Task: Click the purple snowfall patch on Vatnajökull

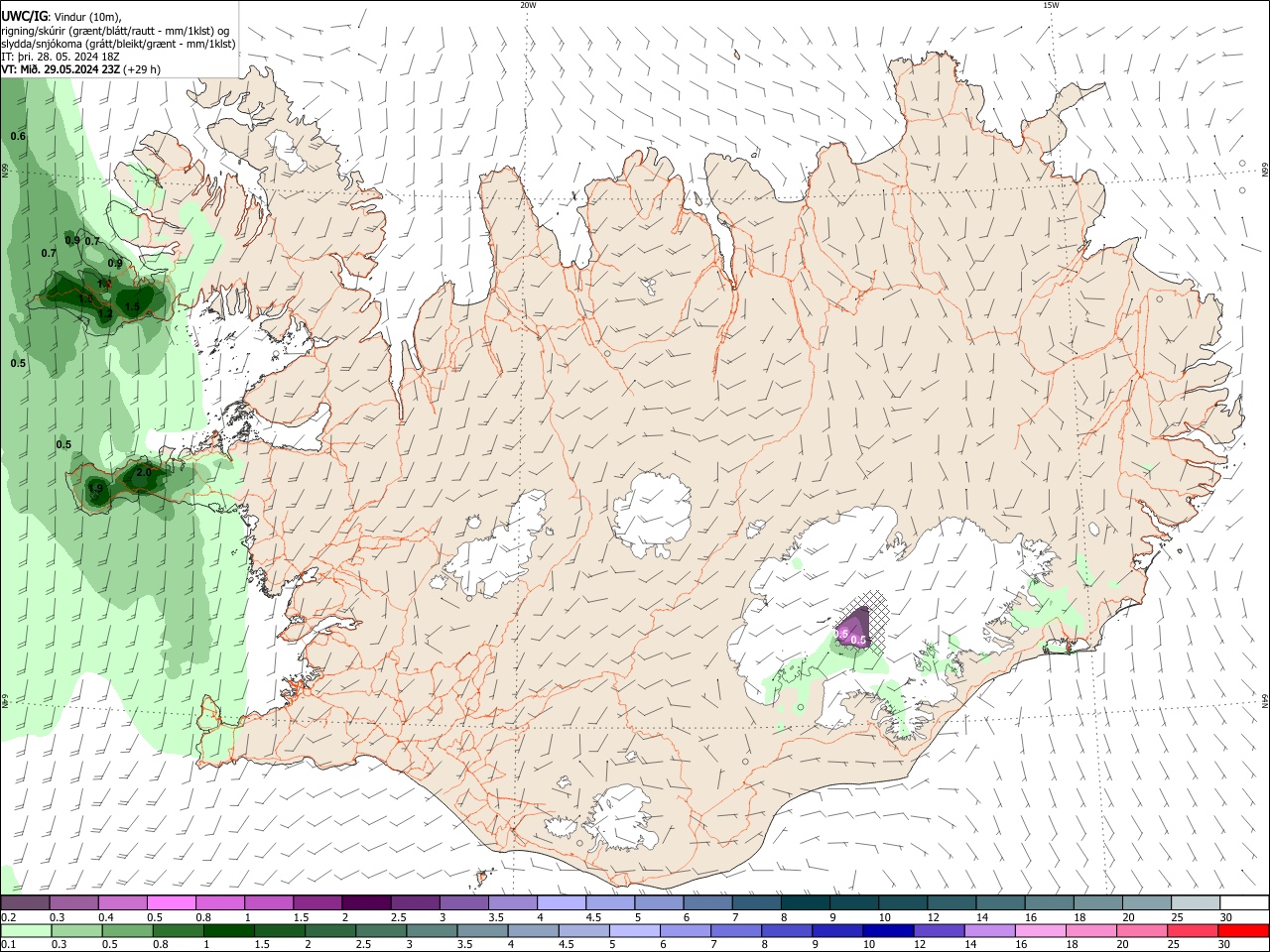Action: click(854, 629)
